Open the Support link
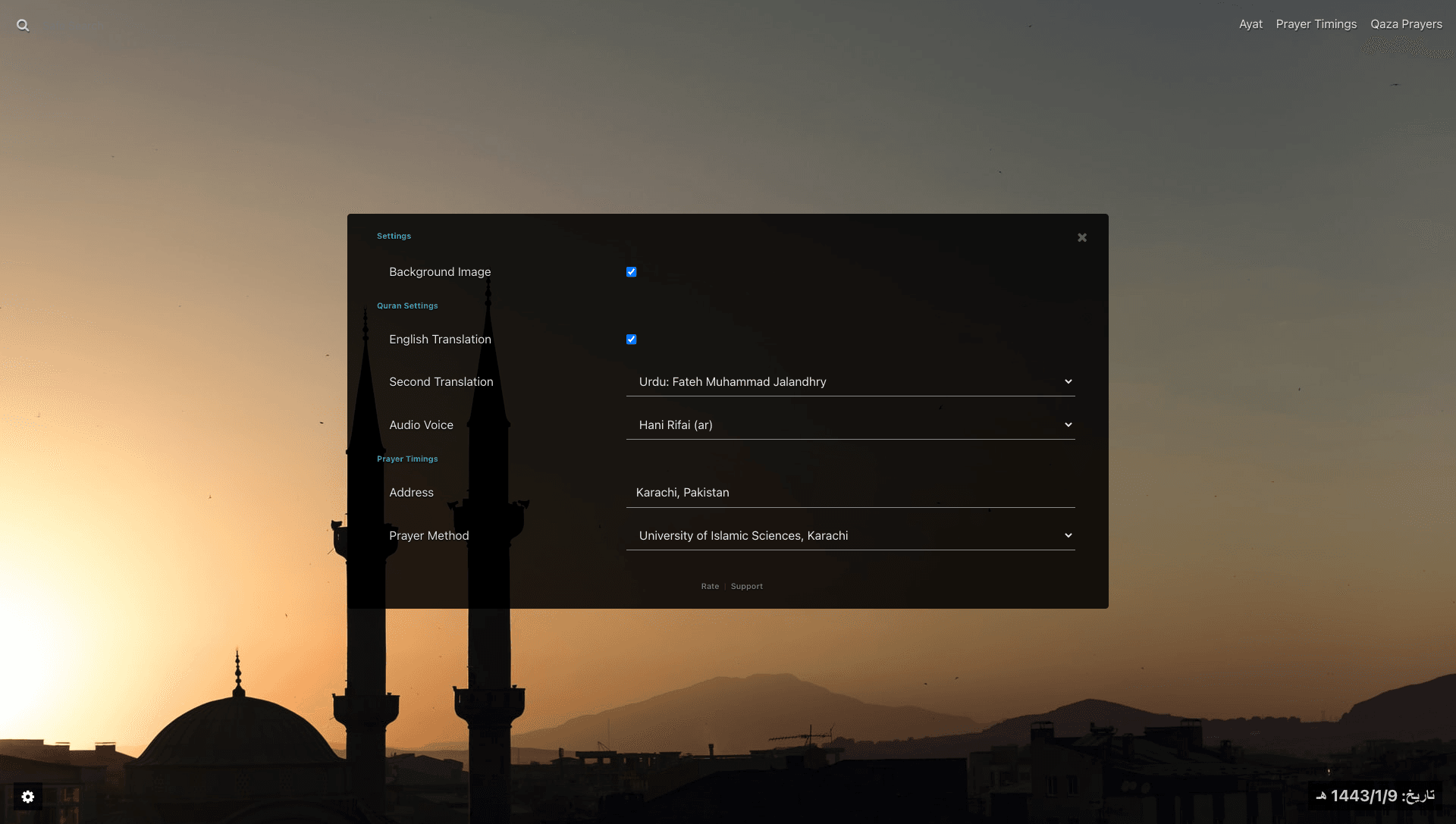The width and height of the screenshot is (1456, 824). coord(746,586)
